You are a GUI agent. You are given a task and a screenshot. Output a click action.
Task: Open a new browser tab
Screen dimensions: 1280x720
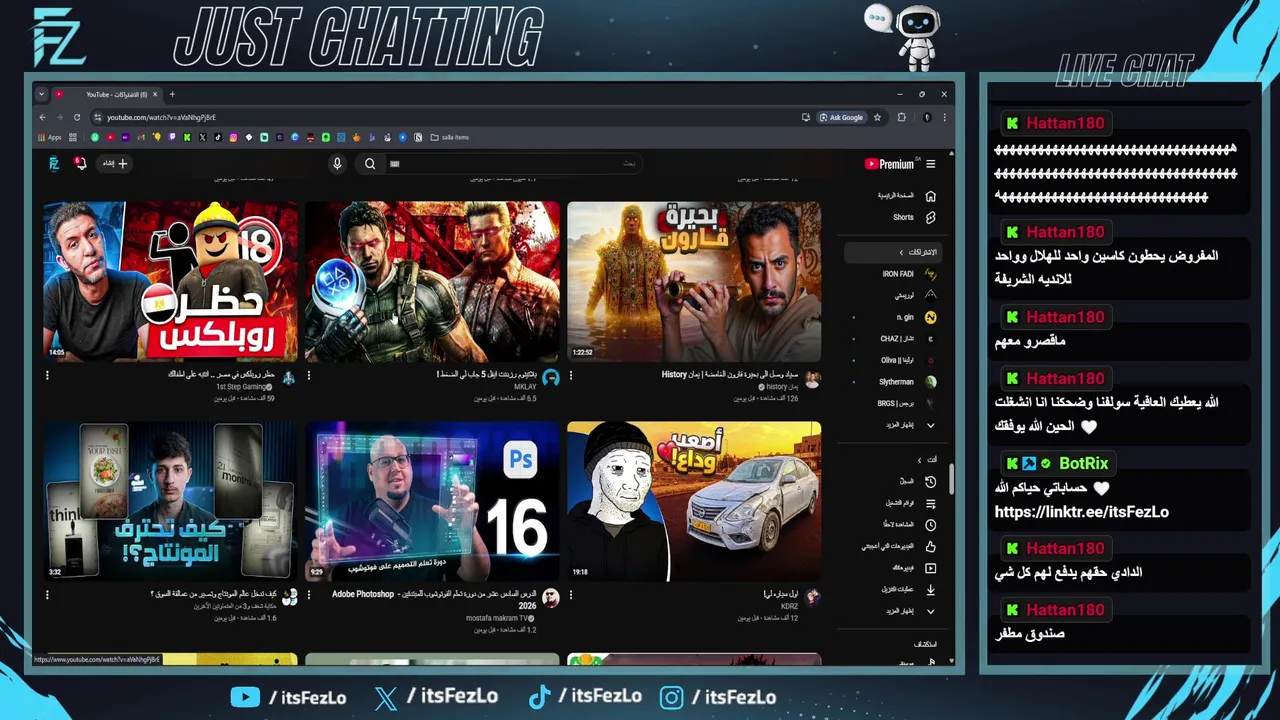tap(172, 94)
